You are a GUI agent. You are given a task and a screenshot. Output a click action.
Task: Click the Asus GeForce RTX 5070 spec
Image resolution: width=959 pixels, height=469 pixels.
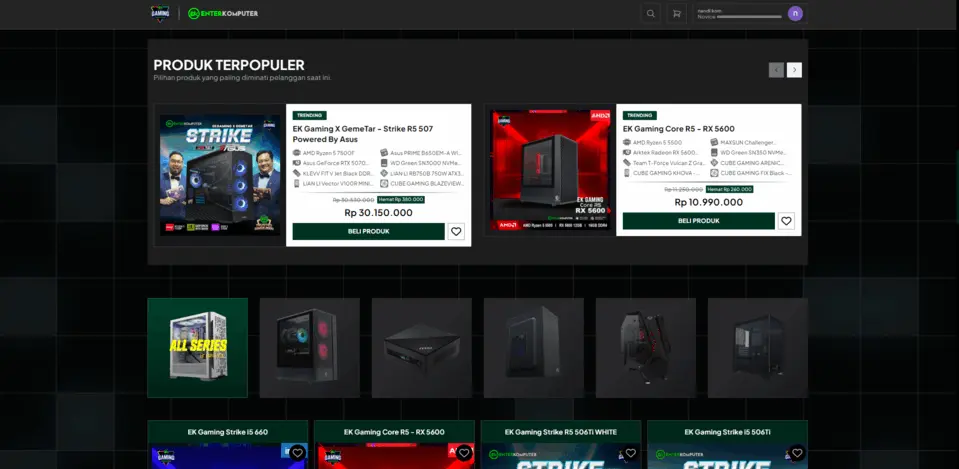(331, 163)
